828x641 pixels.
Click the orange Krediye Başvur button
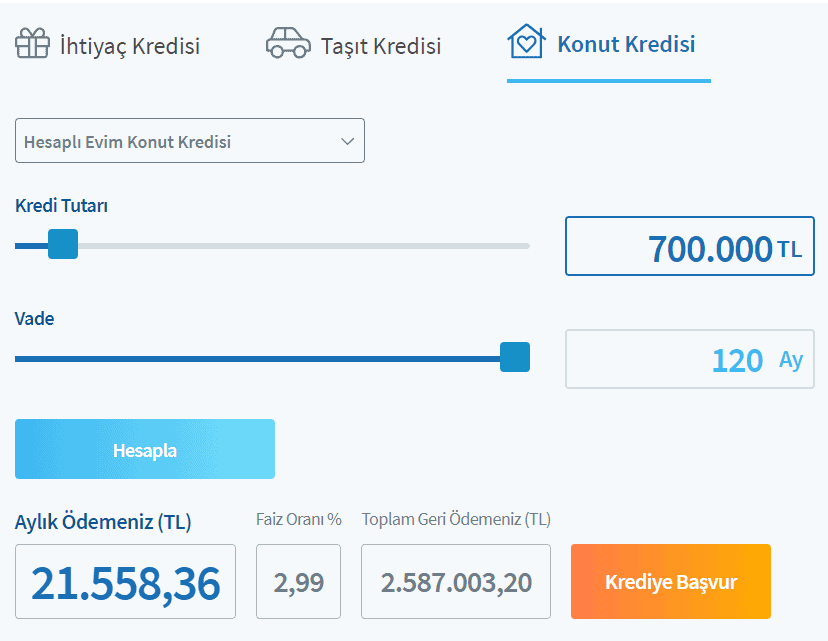point(670,582)
